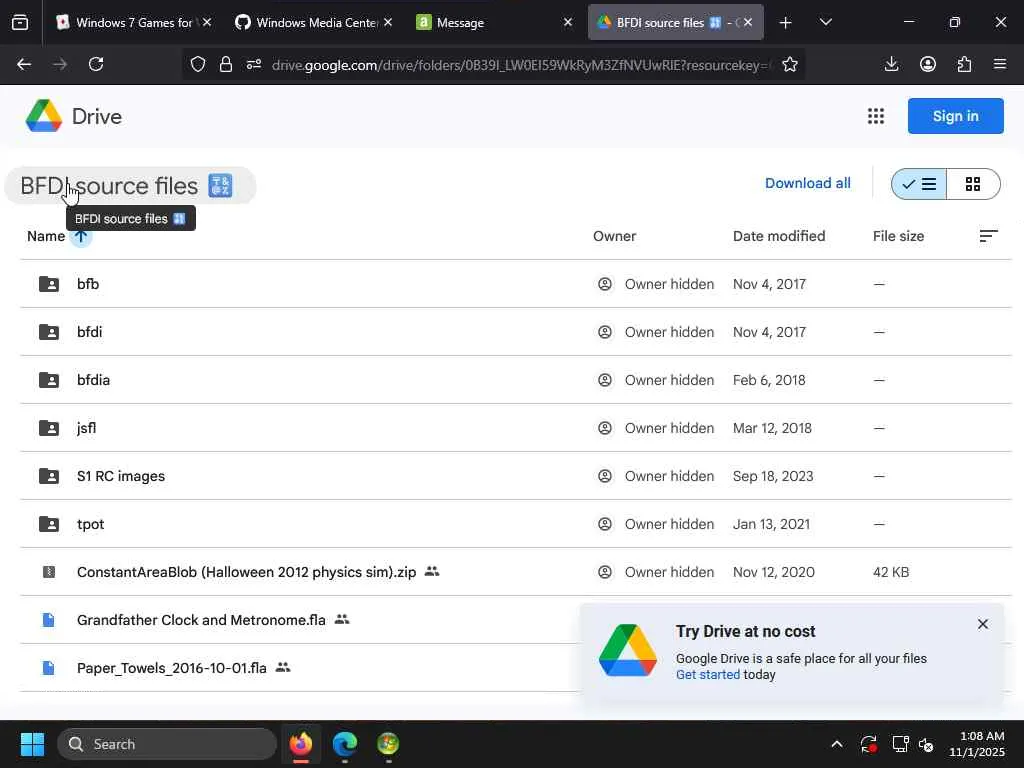Open the Windows Start menu

[32, 744]
